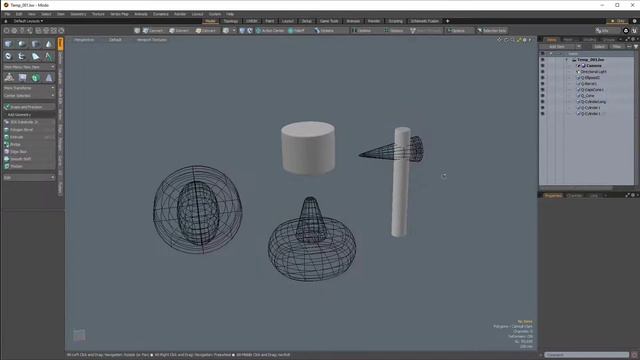
Task: Activate the Extrude tool
Action: click(x=29, y=137)
